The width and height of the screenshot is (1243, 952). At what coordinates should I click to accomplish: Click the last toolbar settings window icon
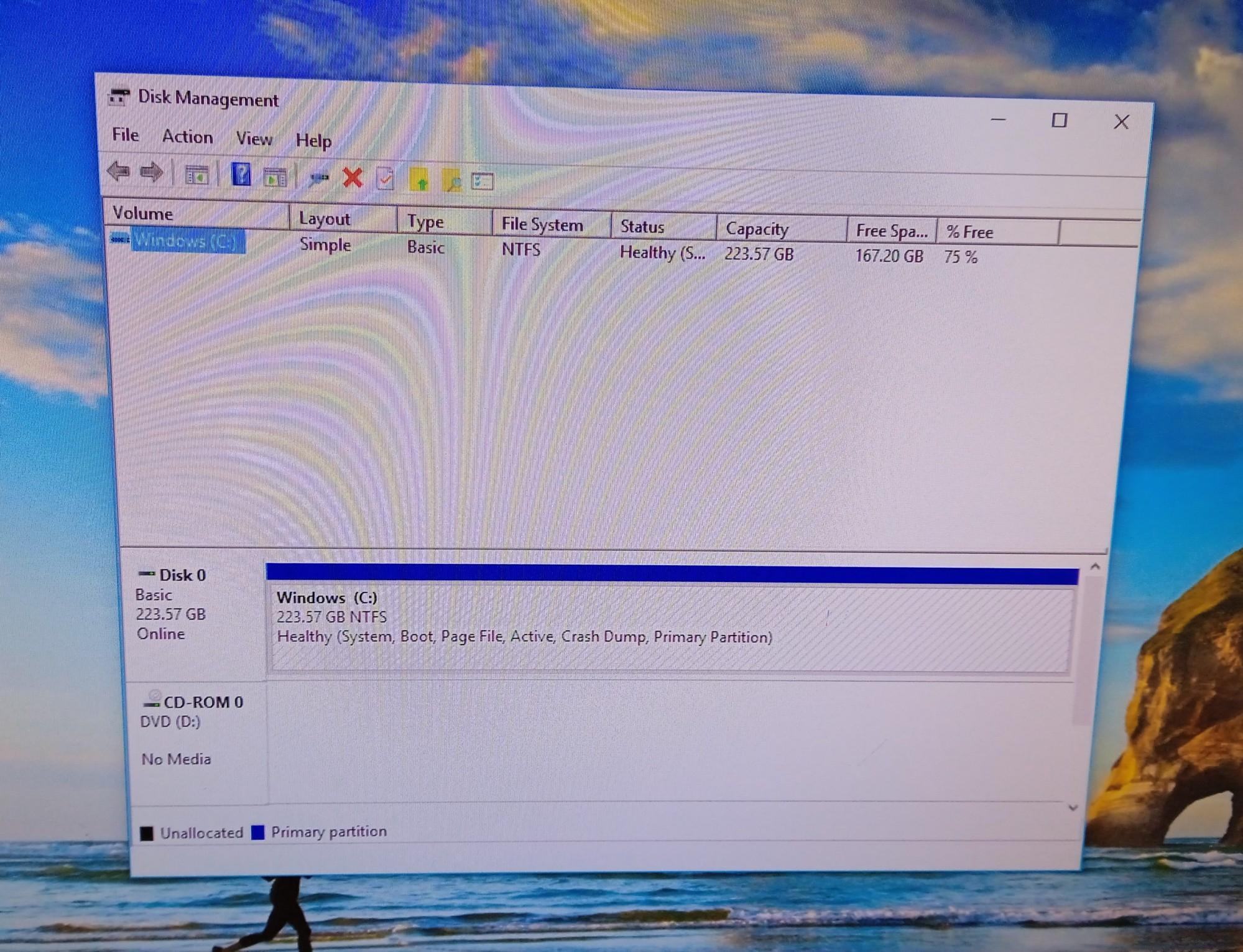[x=483, y=181]
